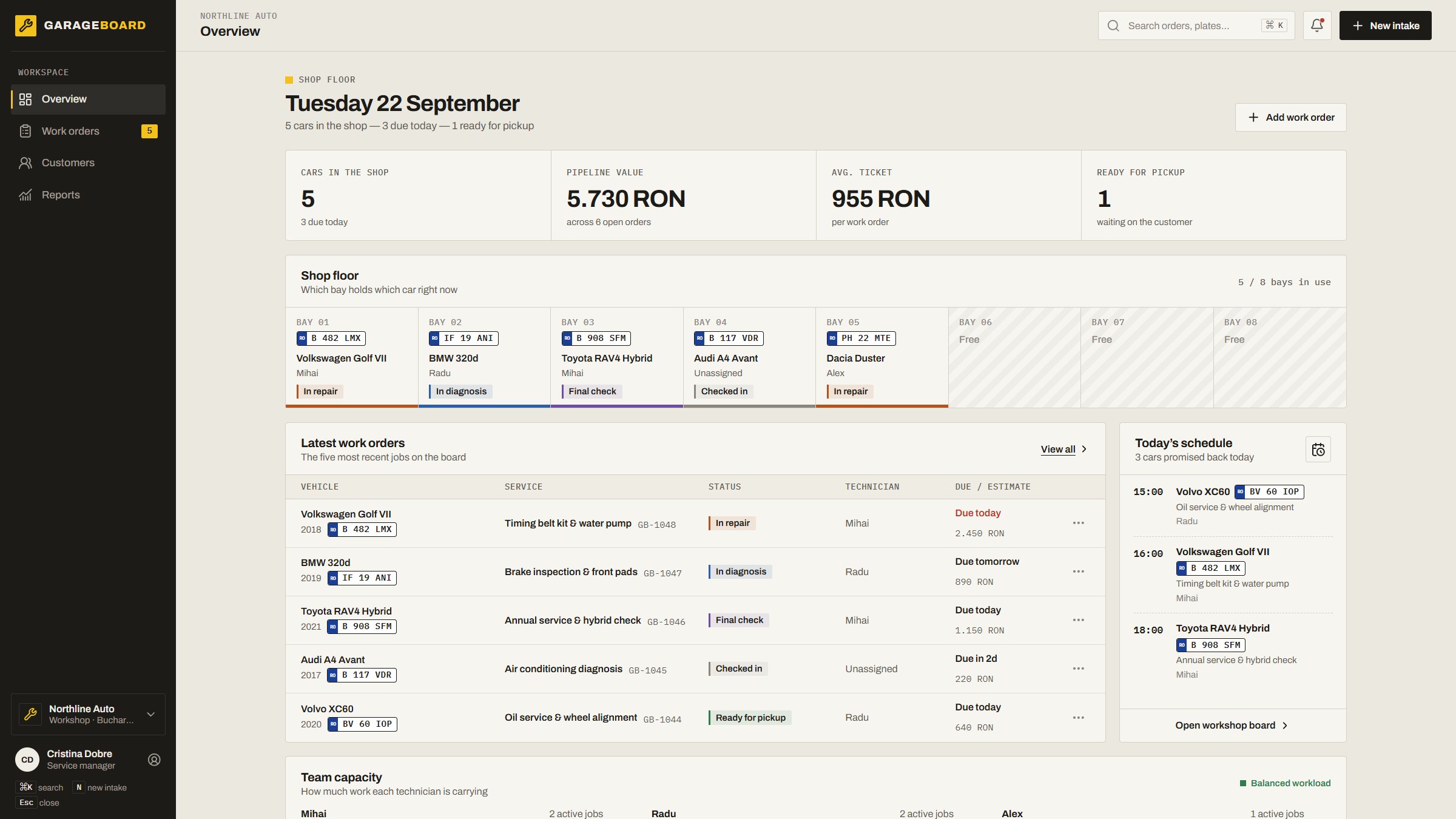Focus the Search orders, plates field
Screen dimensions: 1456x819
click(x=1196, y=25)
